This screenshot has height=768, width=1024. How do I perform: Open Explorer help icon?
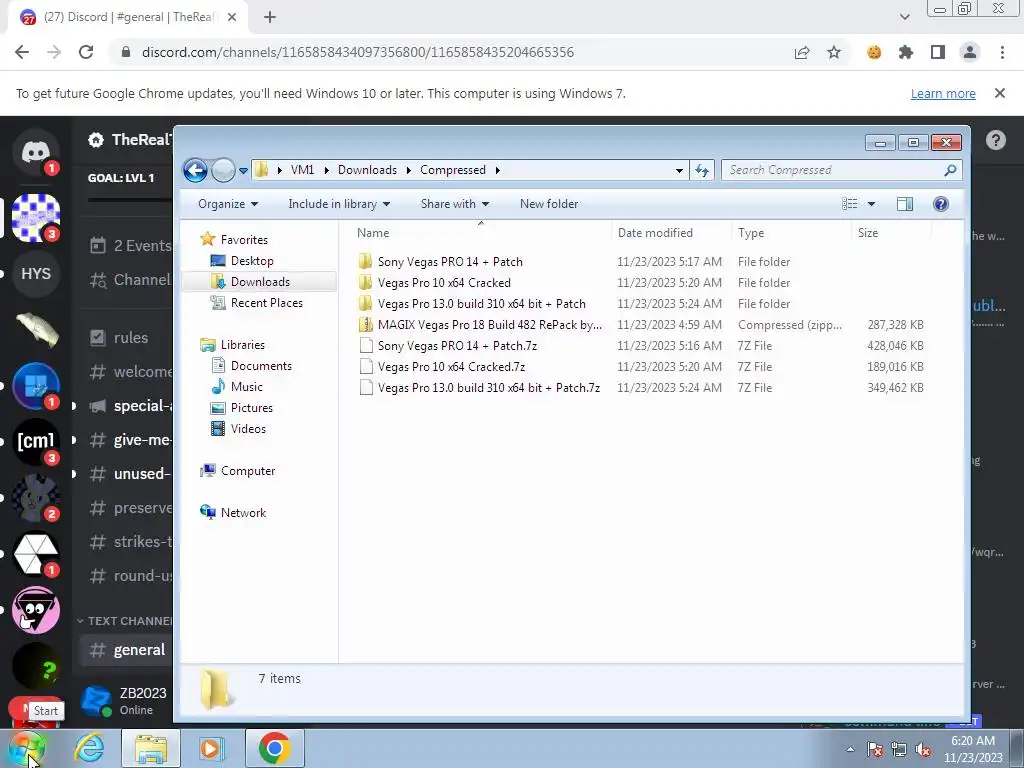940,204
